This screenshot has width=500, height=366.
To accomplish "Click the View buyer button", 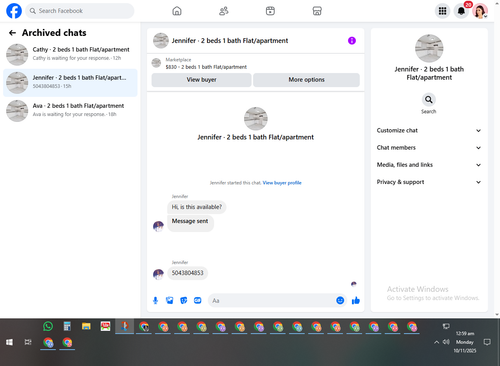I will [201, 80].
